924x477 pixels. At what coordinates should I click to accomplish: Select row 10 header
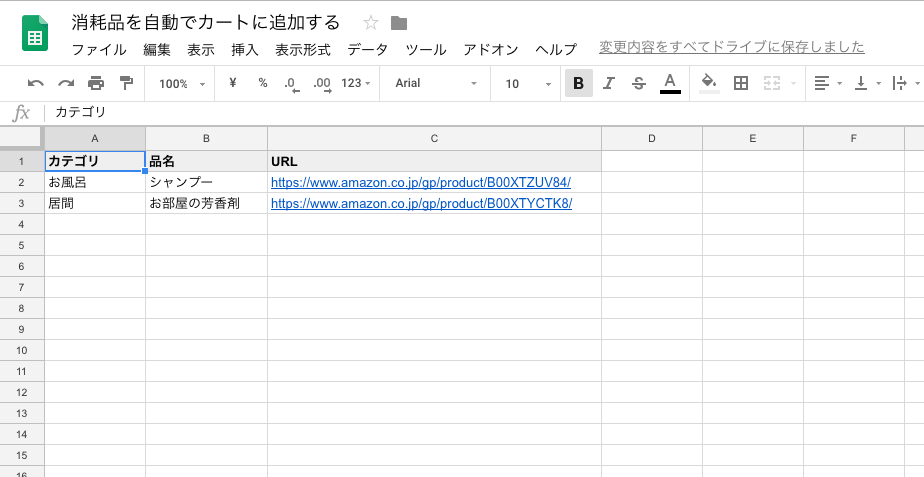(22, 350)
